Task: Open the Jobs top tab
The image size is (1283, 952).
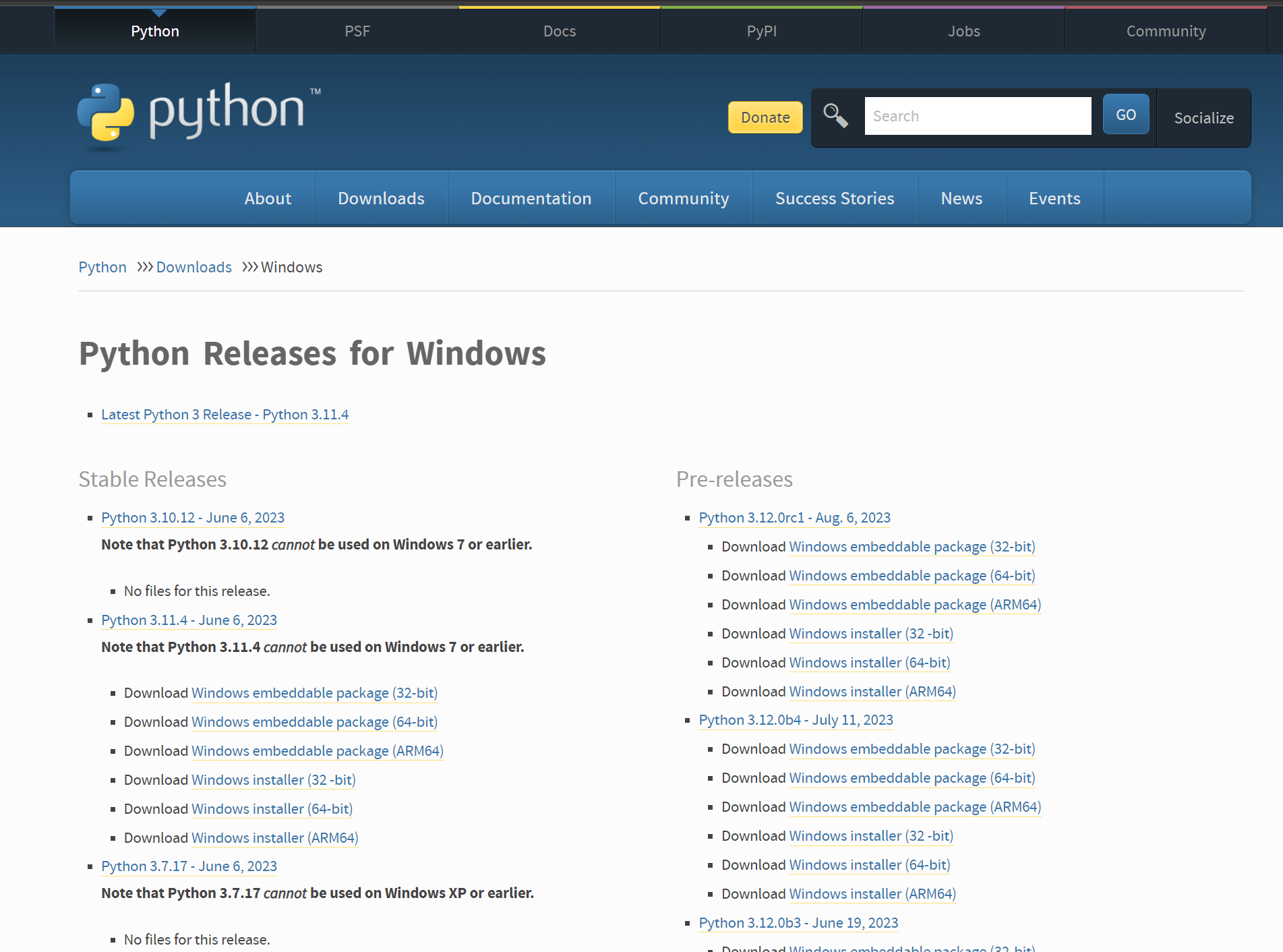Action: coord(964,31)
